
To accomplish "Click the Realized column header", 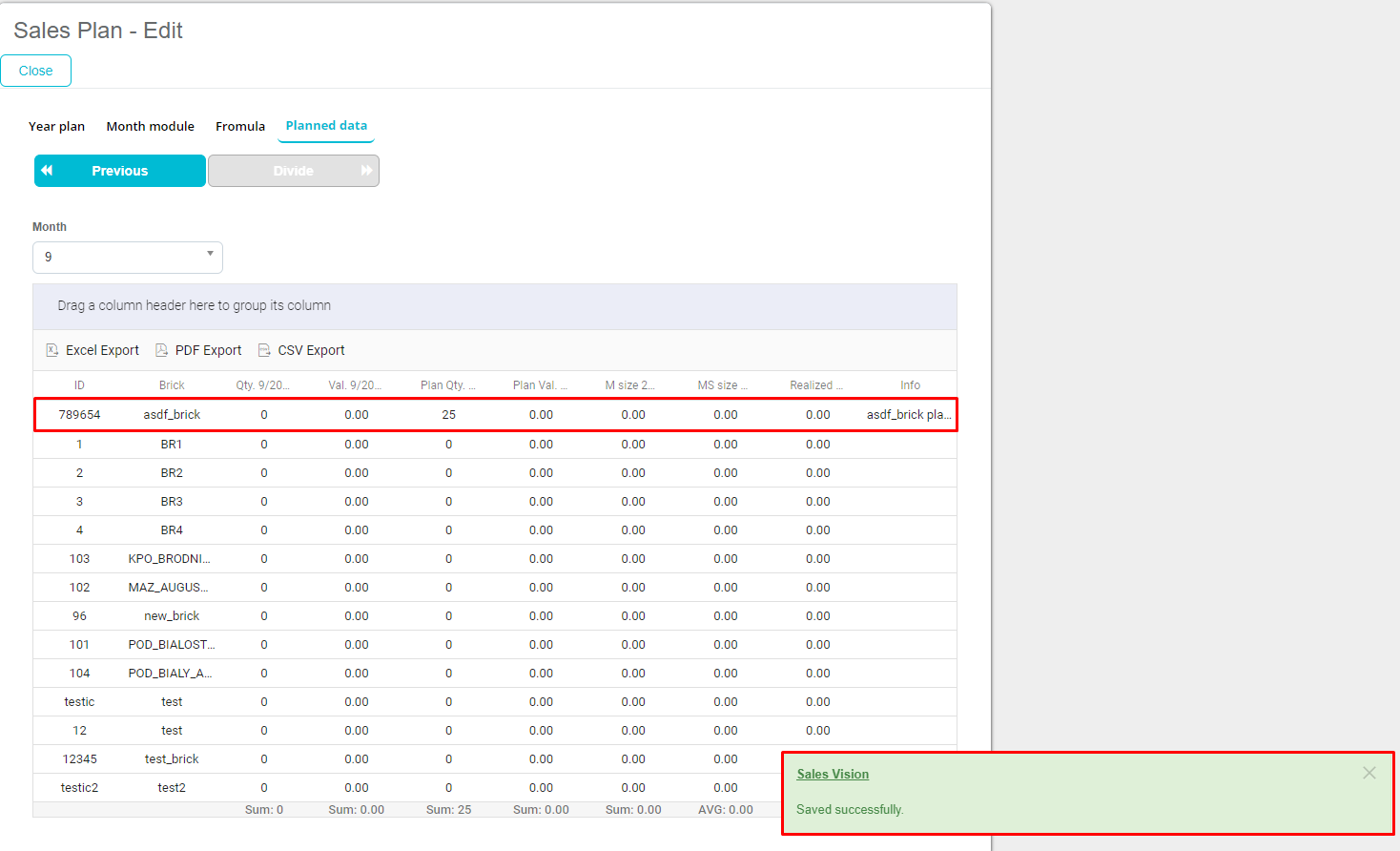I will click(815, 385).
